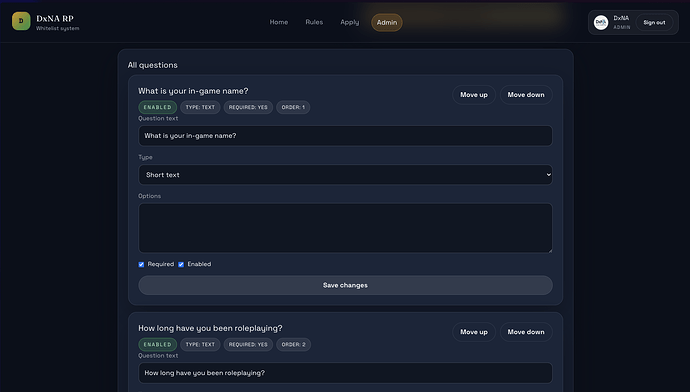Click the DxNA RP title text

click(x=55, y=18)
